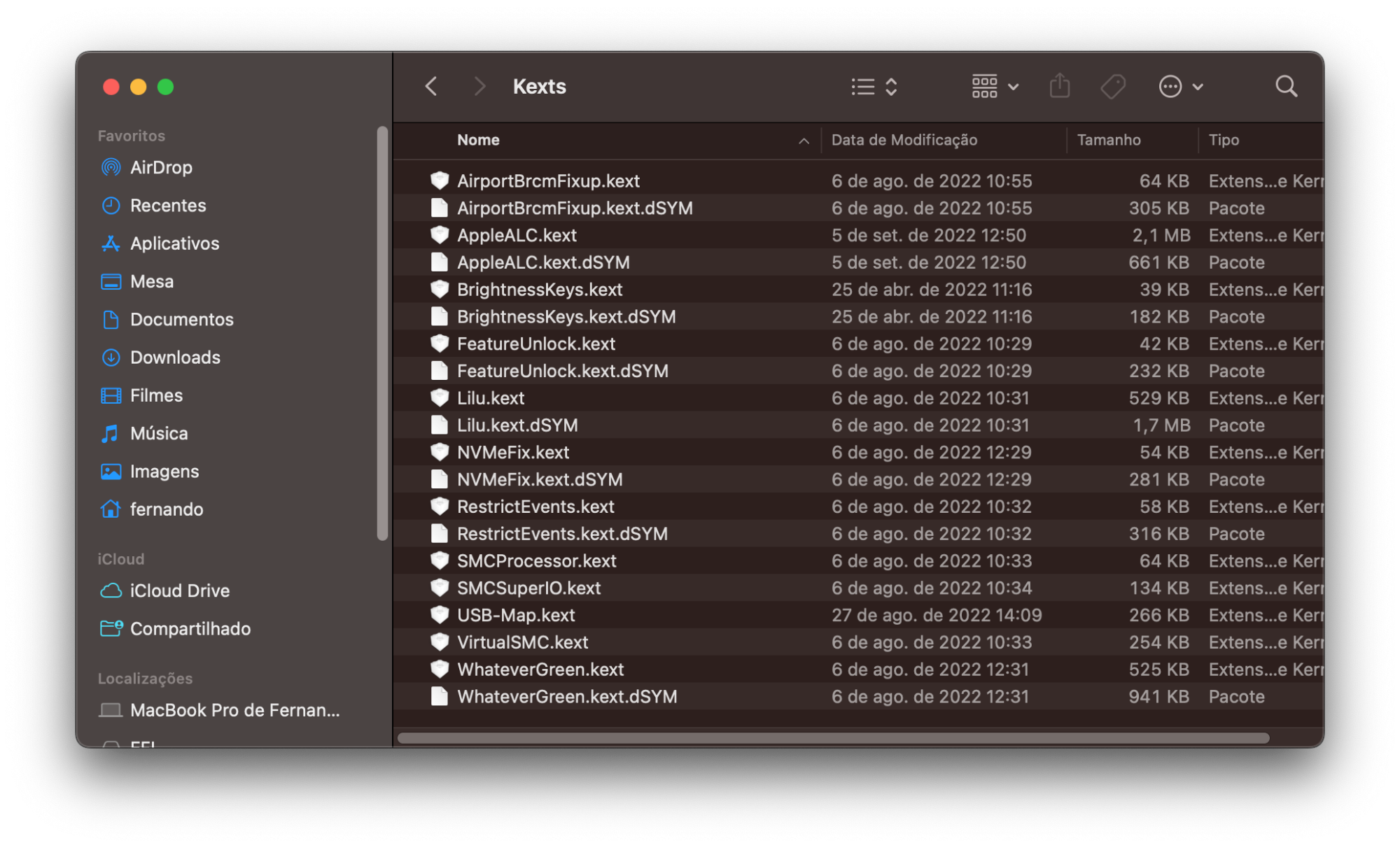Click the Favoritos section heading
This screenshot has height=848, width=1400.
click(132, 136)
